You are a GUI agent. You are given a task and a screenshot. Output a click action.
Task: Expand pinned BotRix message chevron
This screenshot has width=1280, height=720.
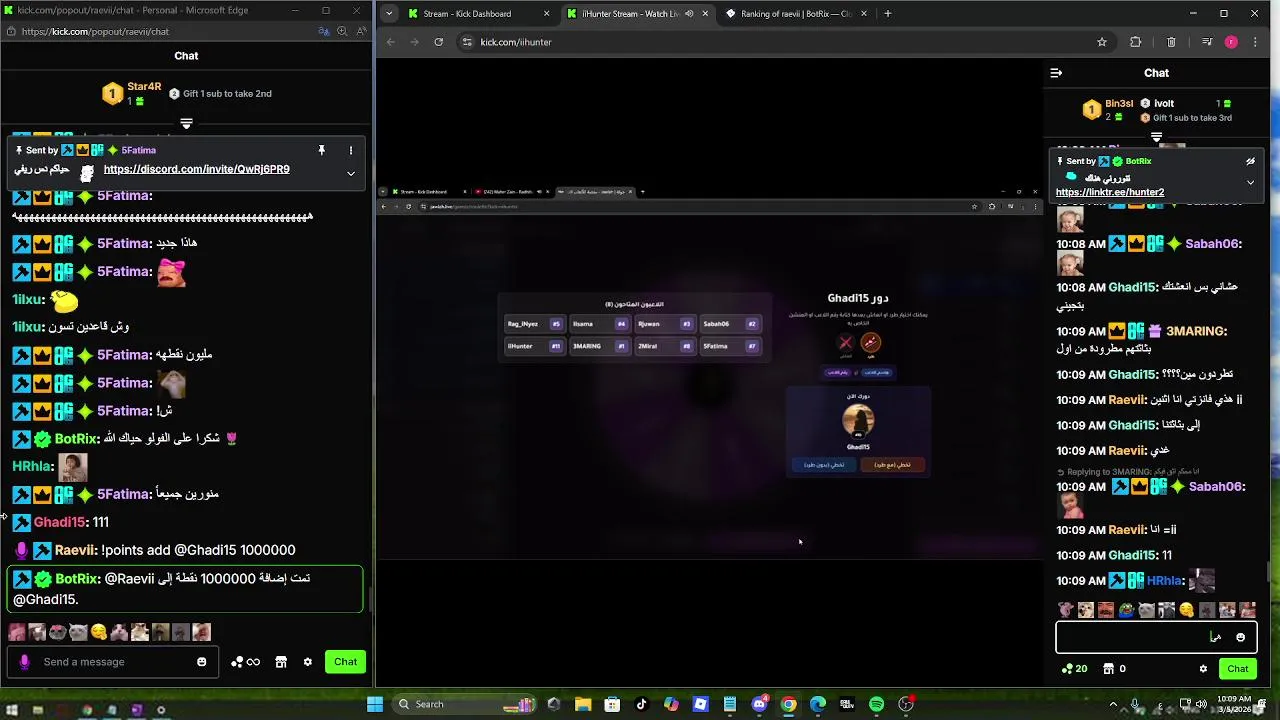pyautogui.click(x=1250, y=182)
